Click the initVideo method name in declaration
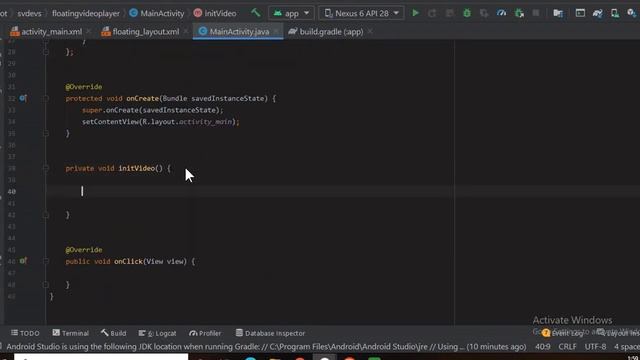This screenshot has width=640, height=360. (136, 168)
